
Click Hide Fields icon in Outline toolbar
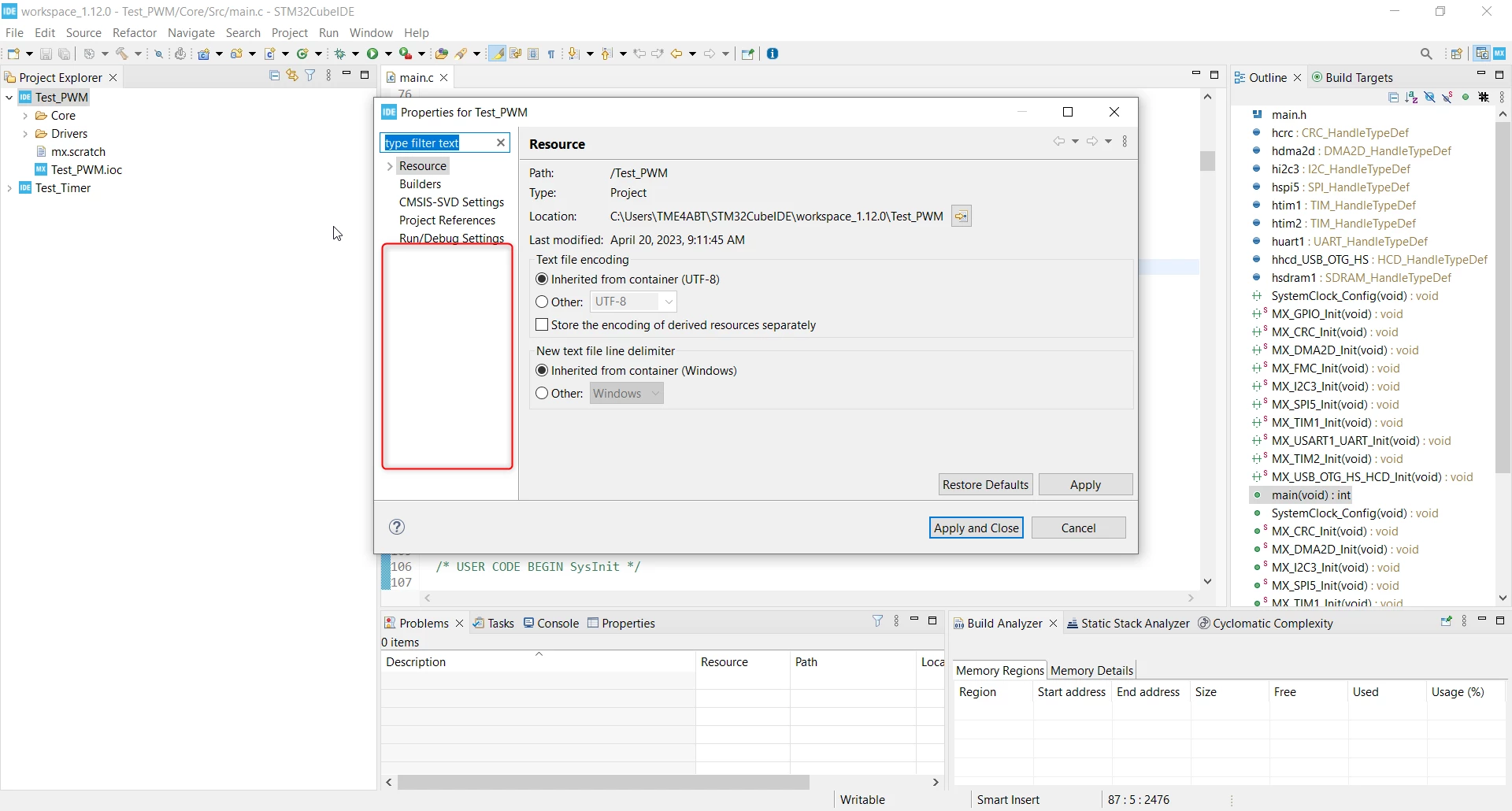tap(1429, 97)
